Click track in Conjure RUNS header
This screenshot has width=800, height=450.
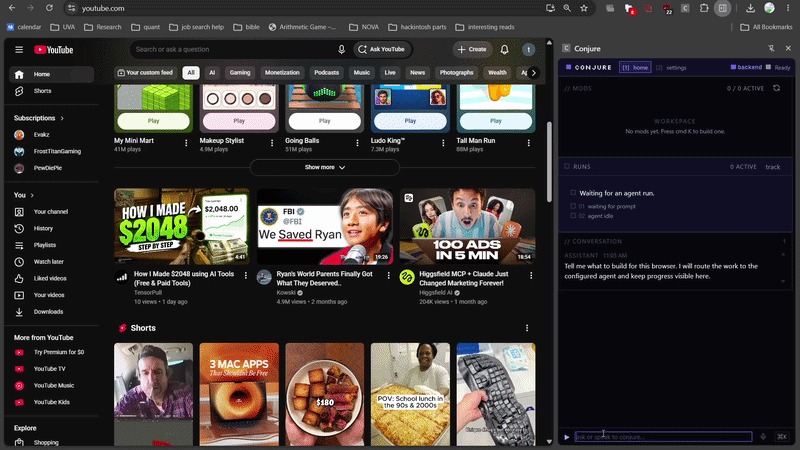[x=772, y=167]
